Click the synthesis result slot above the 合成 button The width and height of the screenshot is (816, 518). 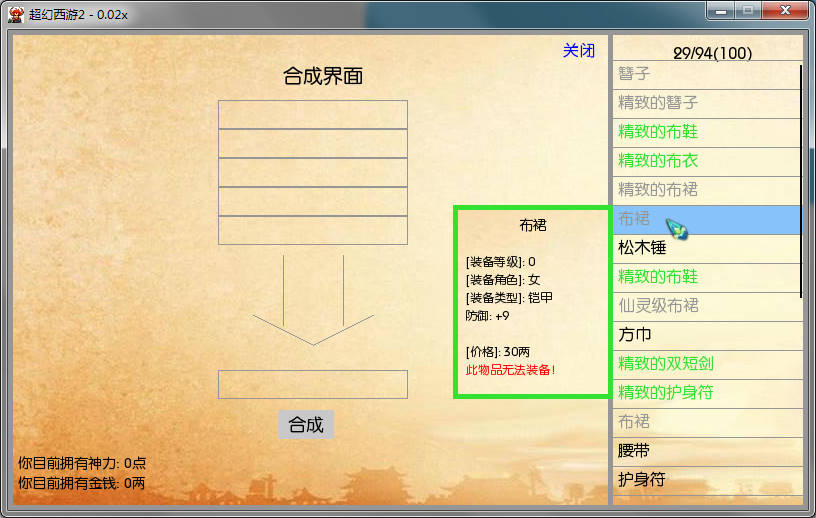click(x=313, y=385)
